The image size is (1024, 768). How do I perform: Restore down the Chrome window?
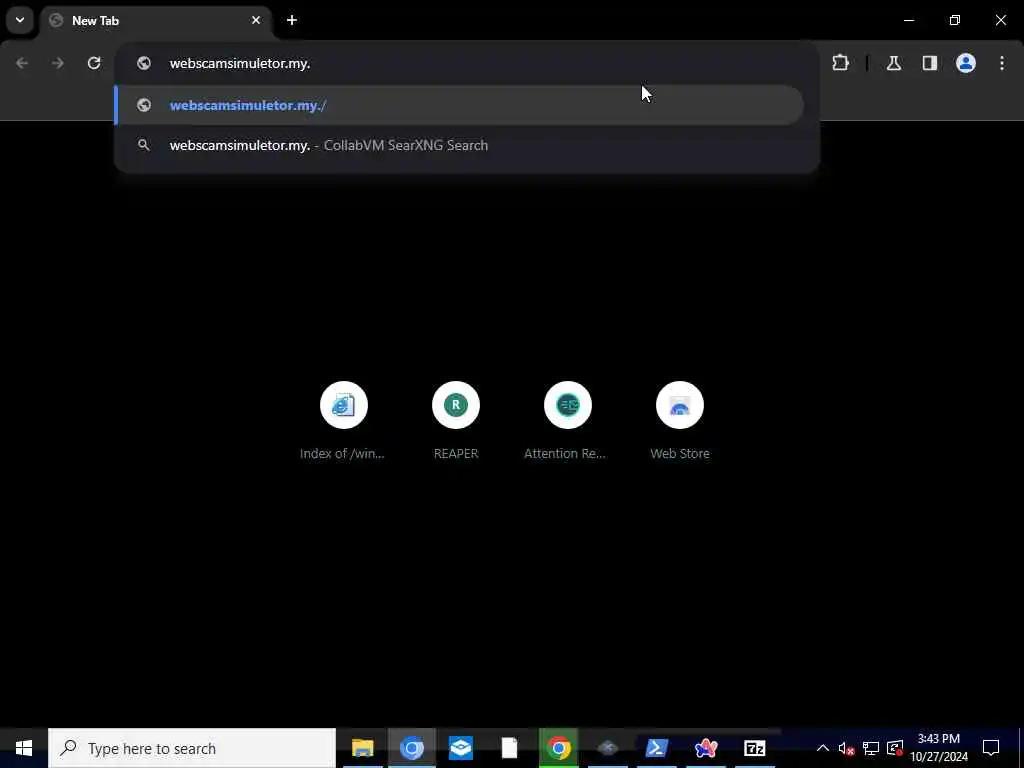click(x=955, y=20)
